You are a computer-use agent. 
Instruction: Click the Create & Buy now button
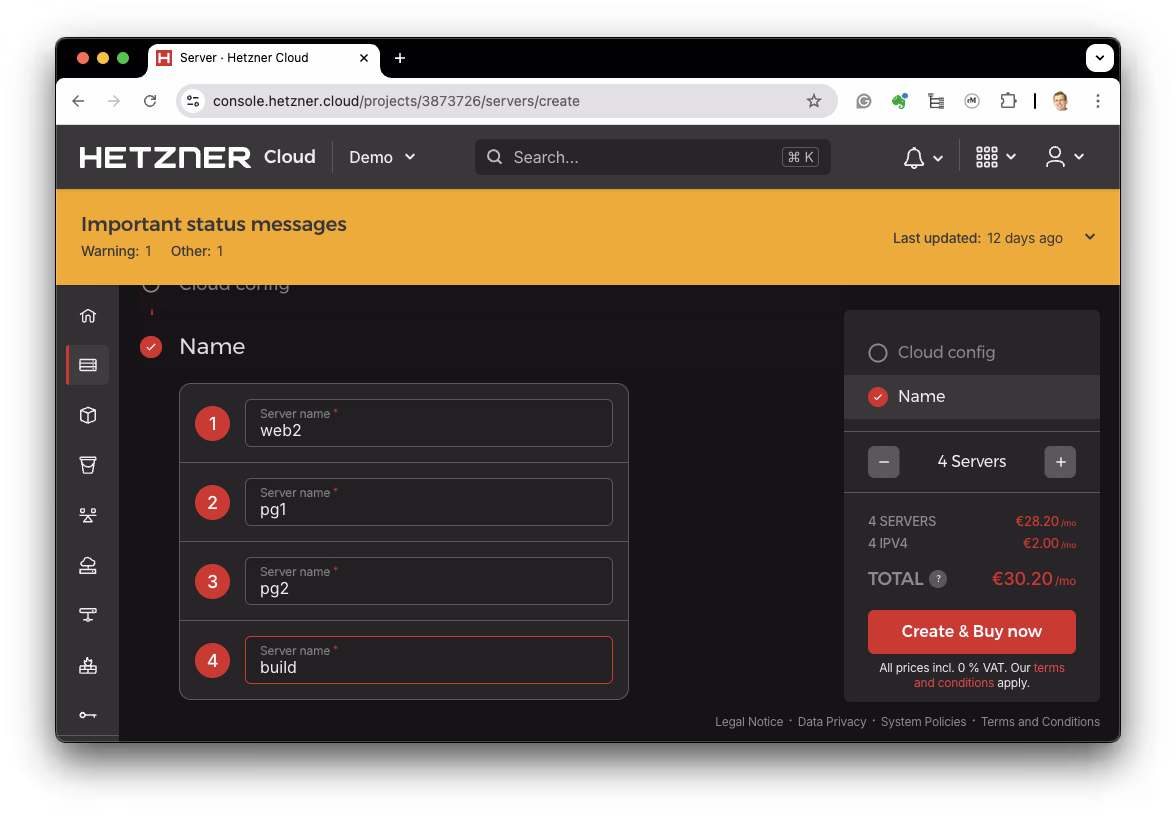971,632
